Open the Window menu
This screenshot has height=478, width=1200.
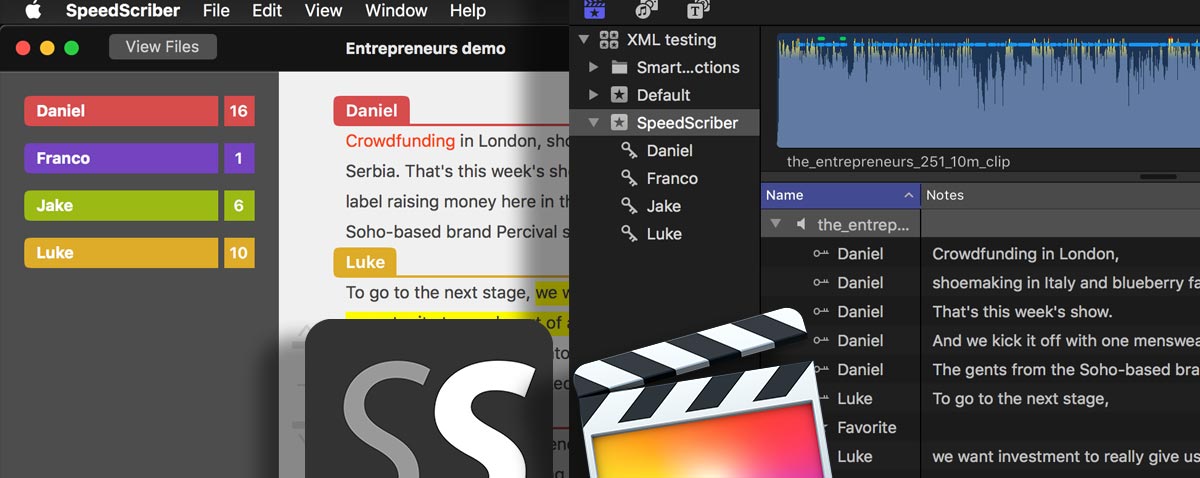pos(396,12)
